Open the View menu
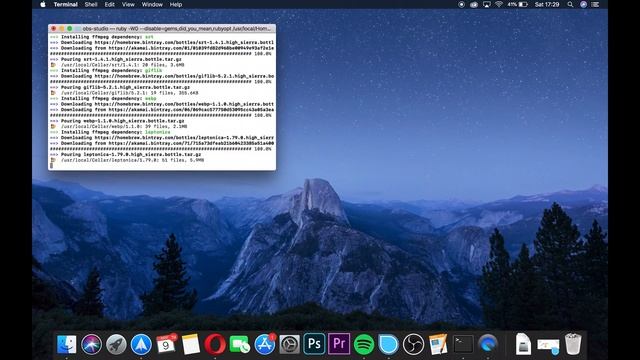Image resolution: width=640 pixels, height=360 pixels. pos(128,4)
